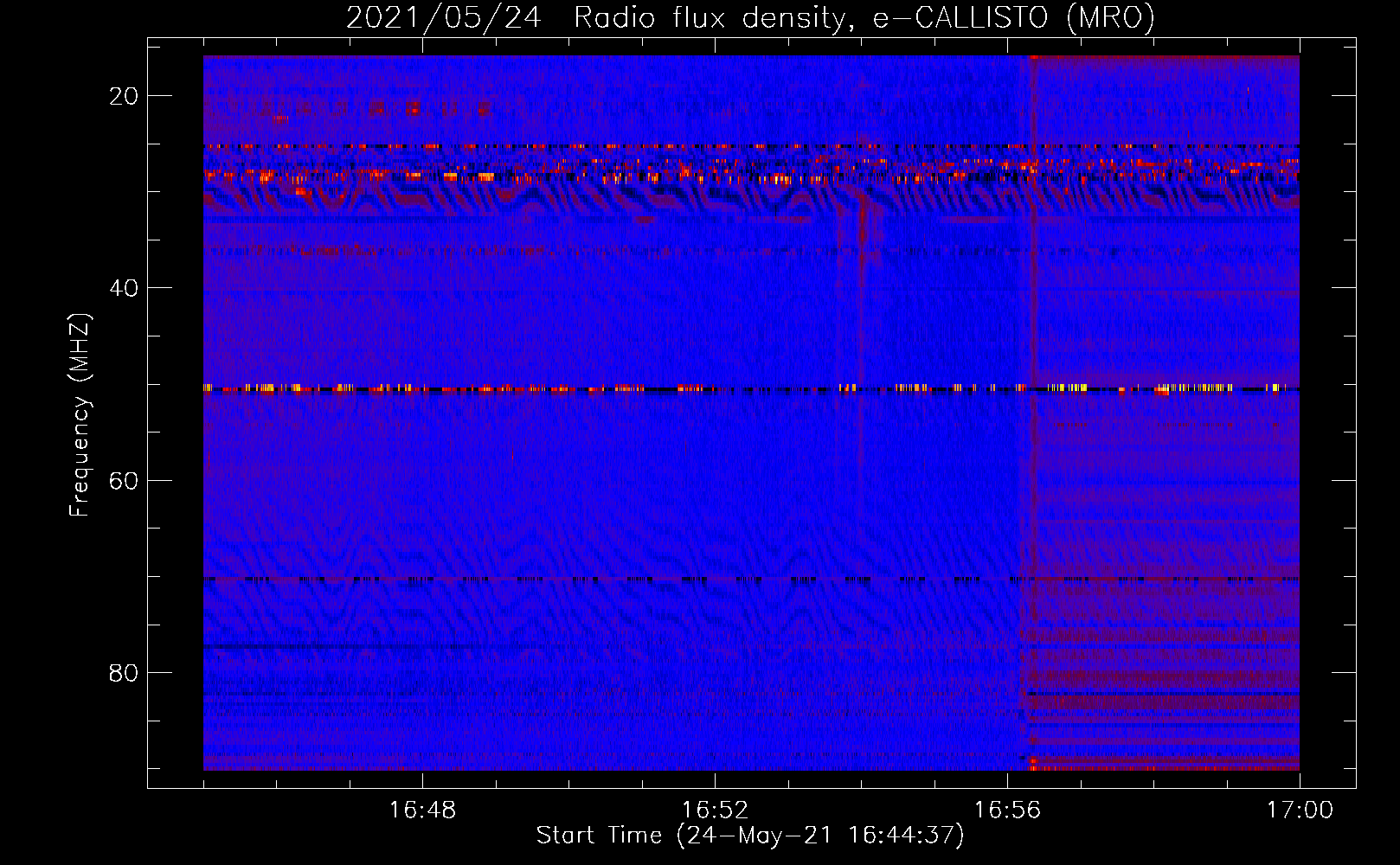Click the frequency tick label 40
This screenshot has height=865, width=1400.
[x=124, y=288]
